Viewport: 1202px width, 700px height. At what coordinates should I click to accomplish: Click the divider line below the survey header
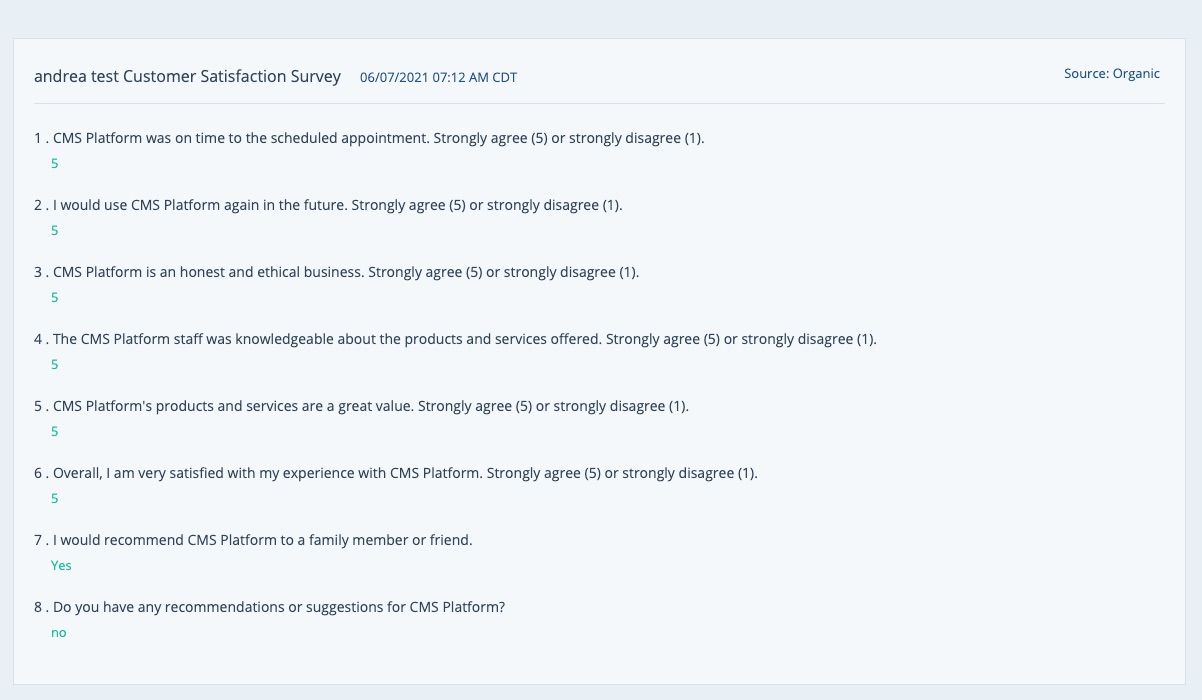tap(600, 103)
